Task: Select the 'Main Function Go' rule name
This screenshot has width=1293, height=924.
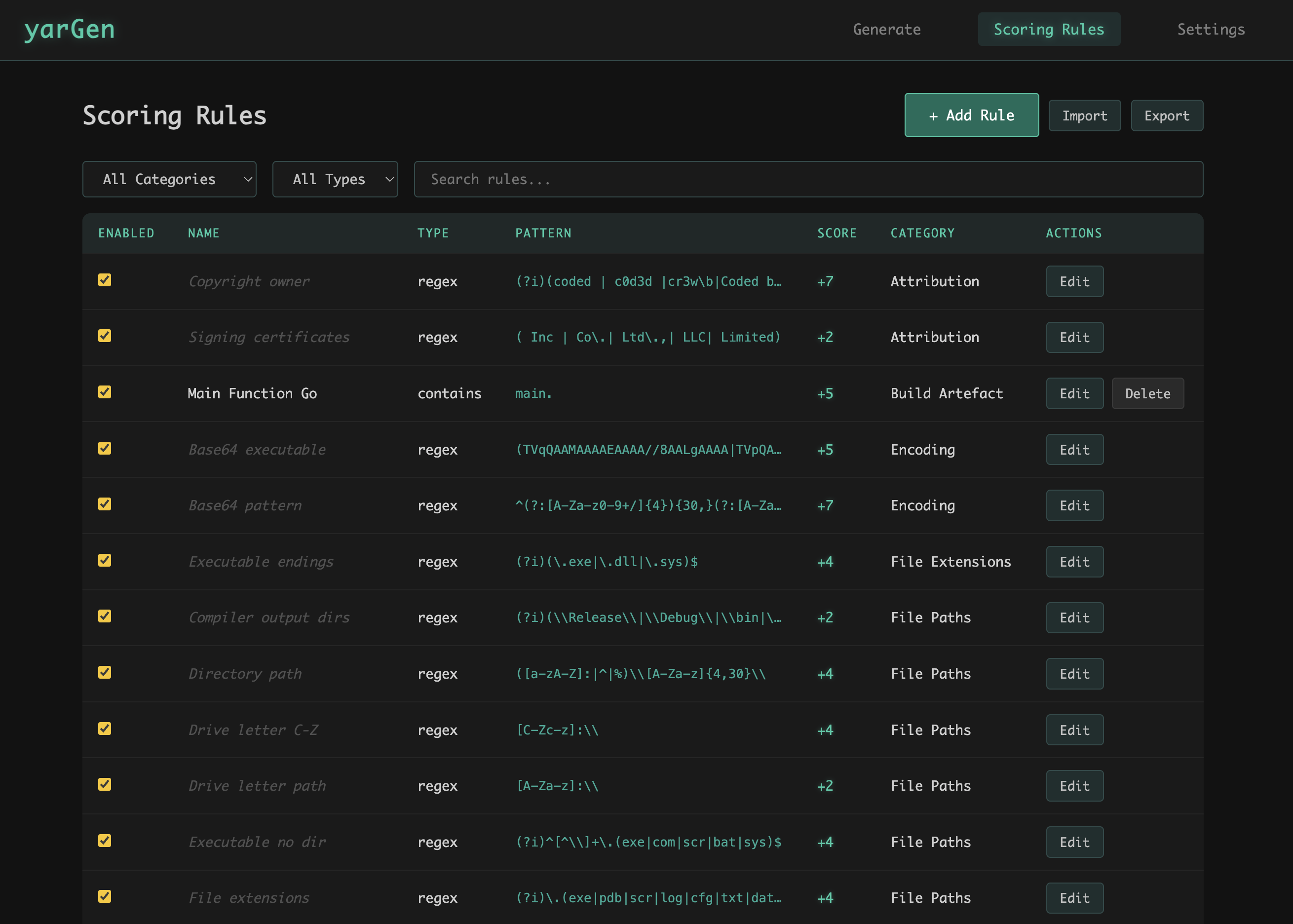Action: point(252,394)
